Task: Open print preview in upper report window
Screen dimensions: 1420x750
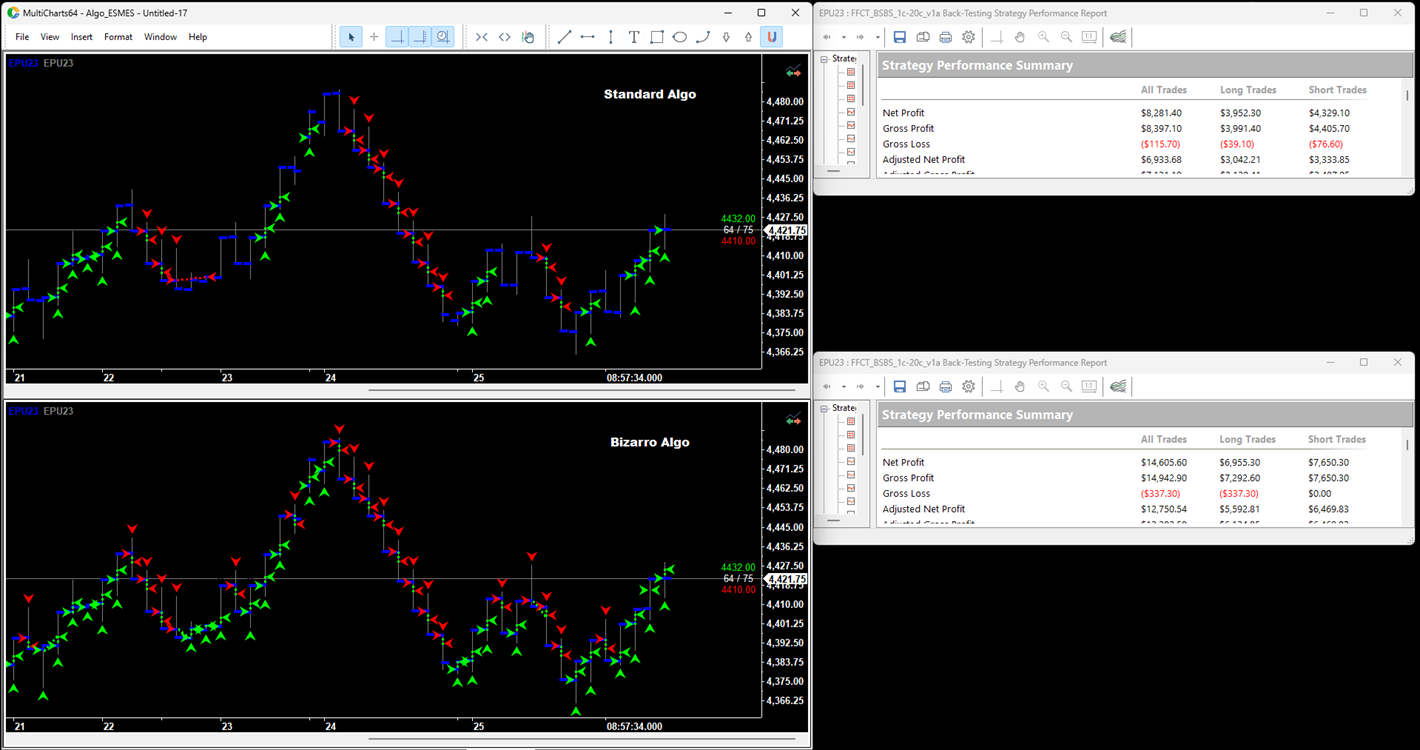Action: click(922, 37)
